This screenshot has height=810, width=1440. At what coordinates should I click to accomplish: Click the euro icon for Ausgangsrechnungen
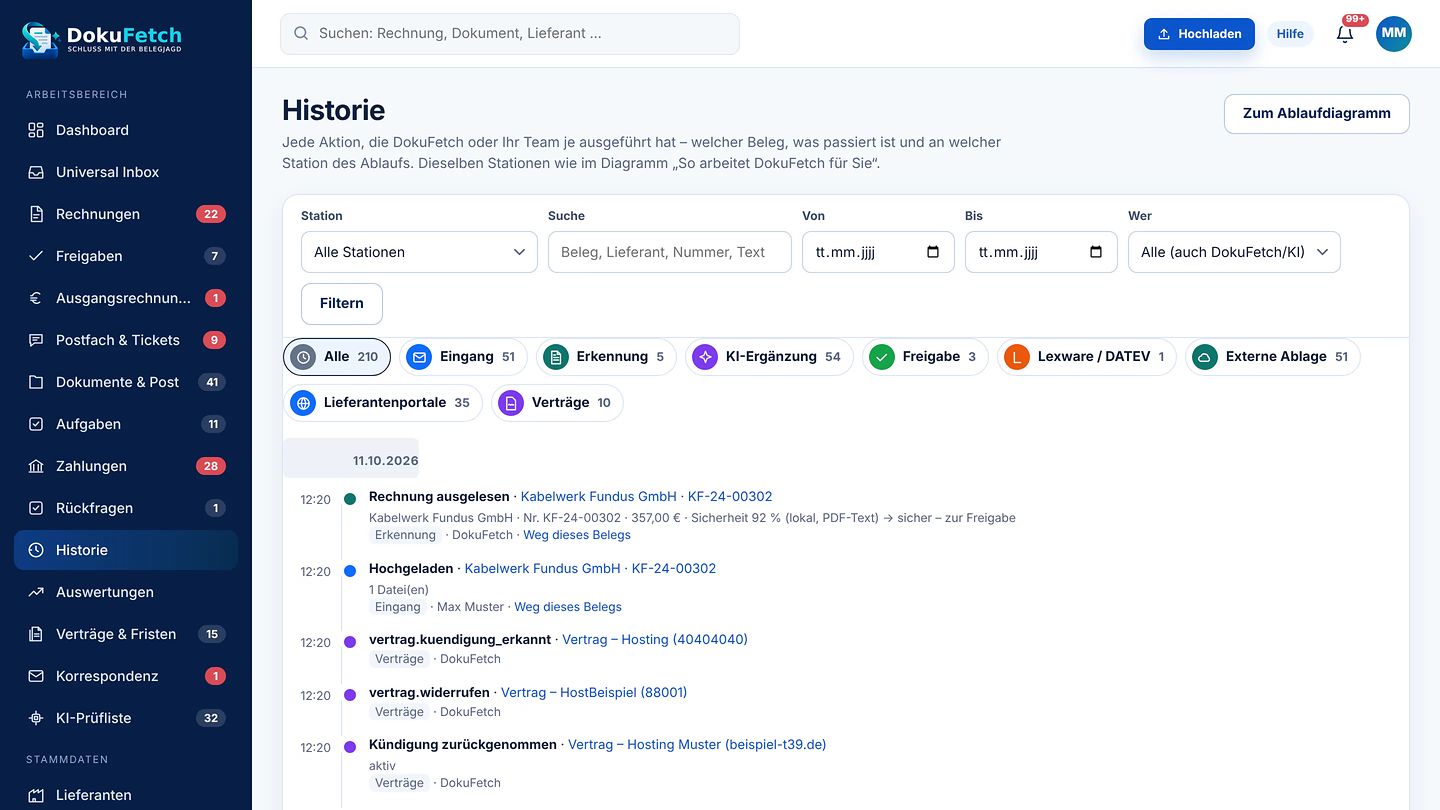pyautogui.click(x=36, y=298)
